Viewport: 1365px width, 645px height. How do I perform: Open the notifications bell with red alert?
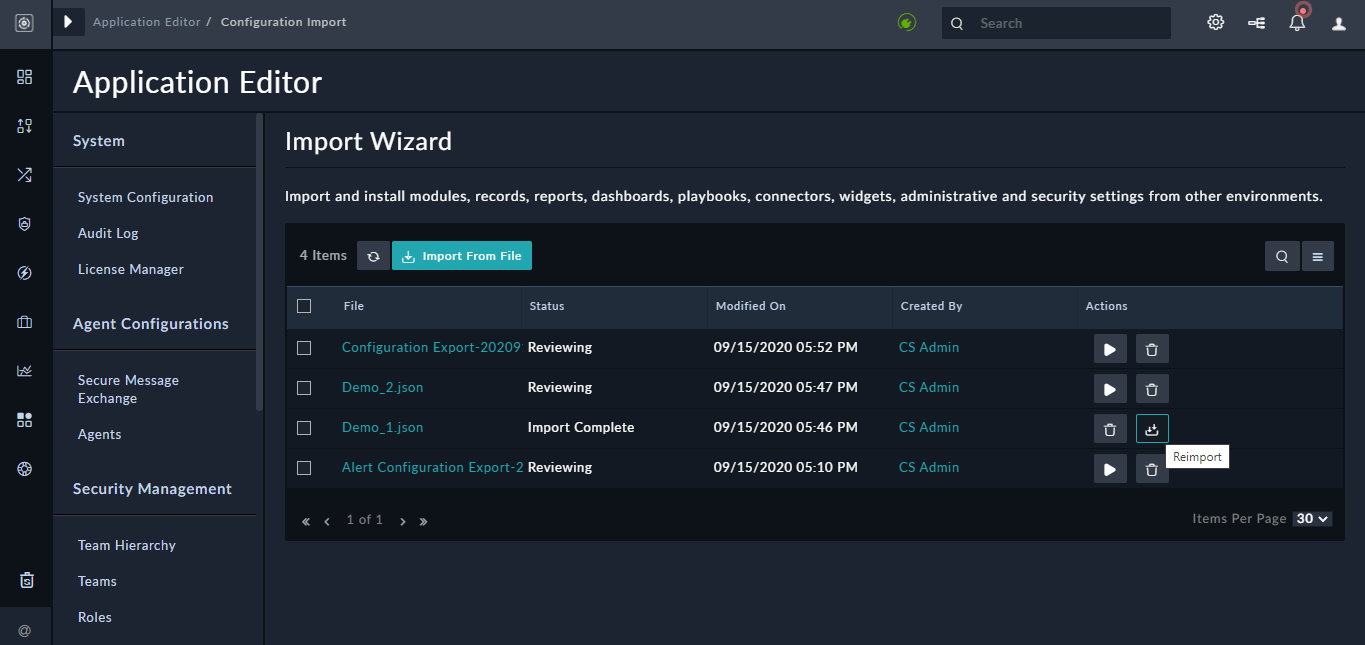(1297, 22)
